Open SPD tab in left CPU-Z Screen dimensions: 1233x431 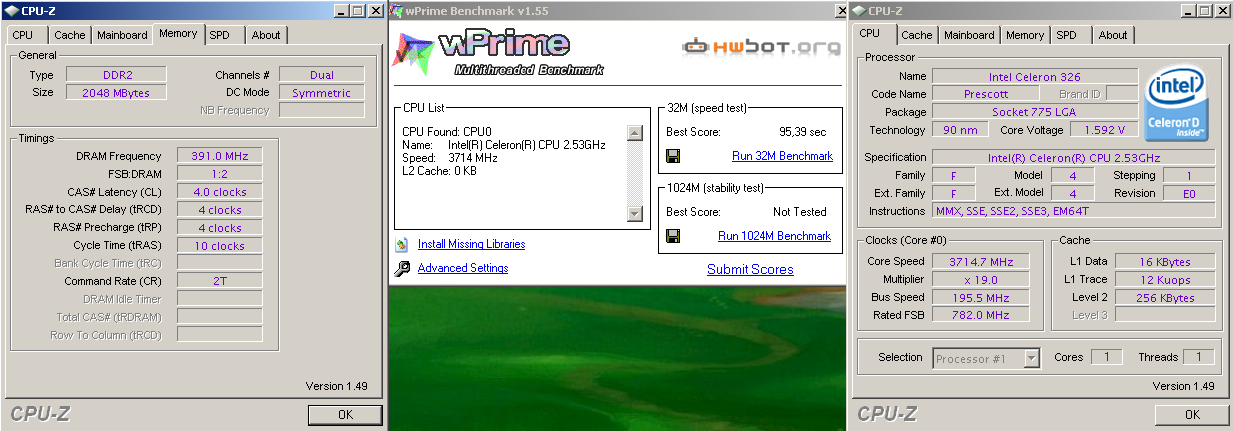click(219, 35)
